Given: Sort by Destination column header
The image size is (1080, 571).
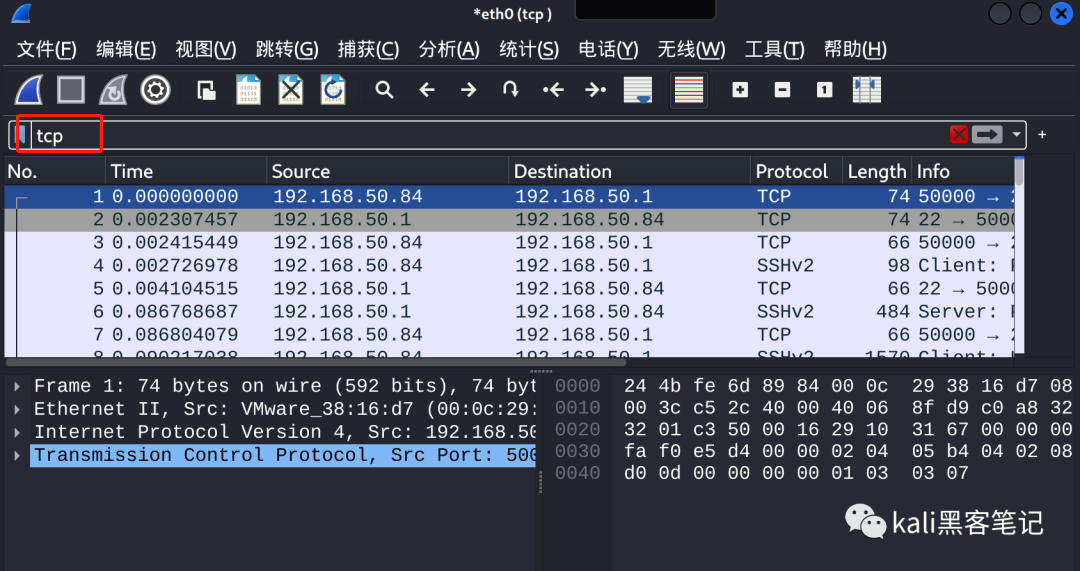Looking at the screenshot, I should [x=630, y=172].
